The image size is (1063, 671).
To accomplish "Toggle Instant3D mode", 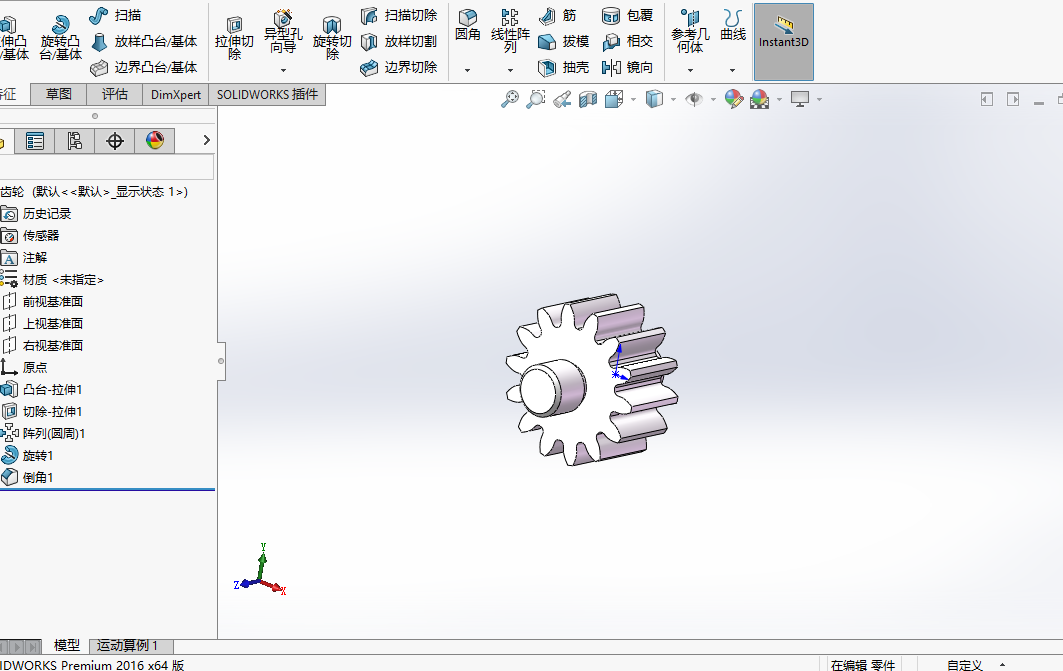I will (x=784, y=41).
